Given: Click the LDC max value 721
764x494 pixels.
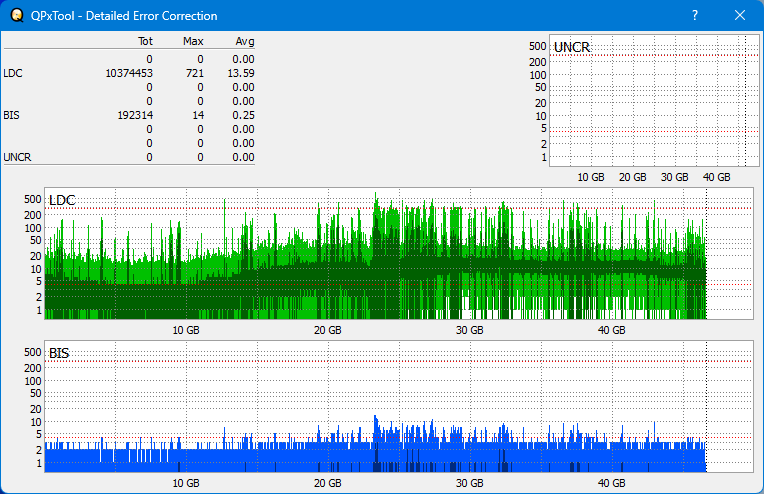Looking at the screenshot, I should (195, 73).
